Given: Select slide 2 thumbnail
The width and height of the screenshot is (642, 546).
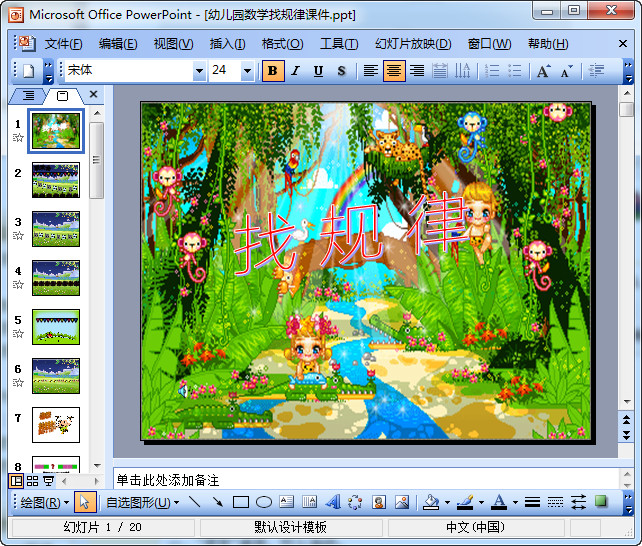Looking at the screenshot, I should [56, 180].
